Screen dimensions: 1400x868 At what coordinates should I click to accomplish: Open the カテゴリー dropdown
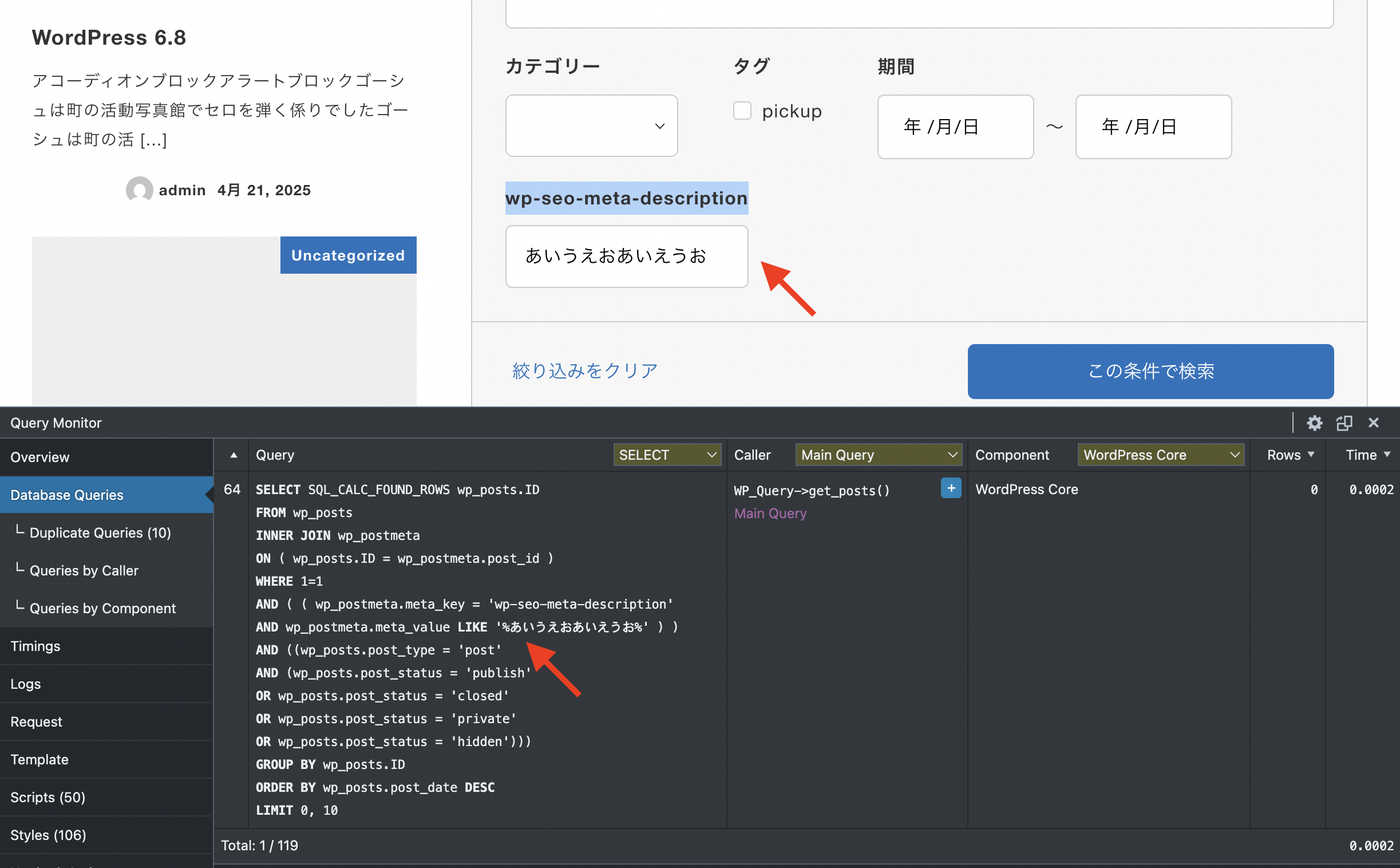592,126
